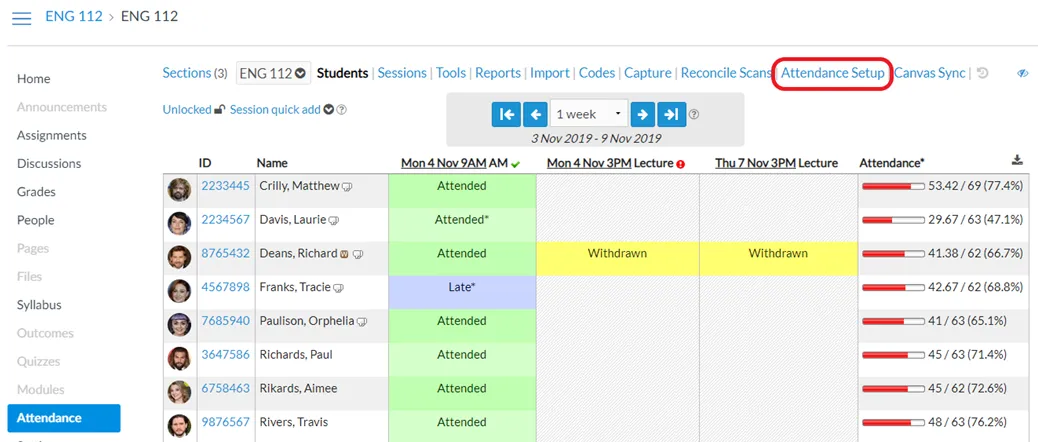Open the Capture tab

pos(647,73)
